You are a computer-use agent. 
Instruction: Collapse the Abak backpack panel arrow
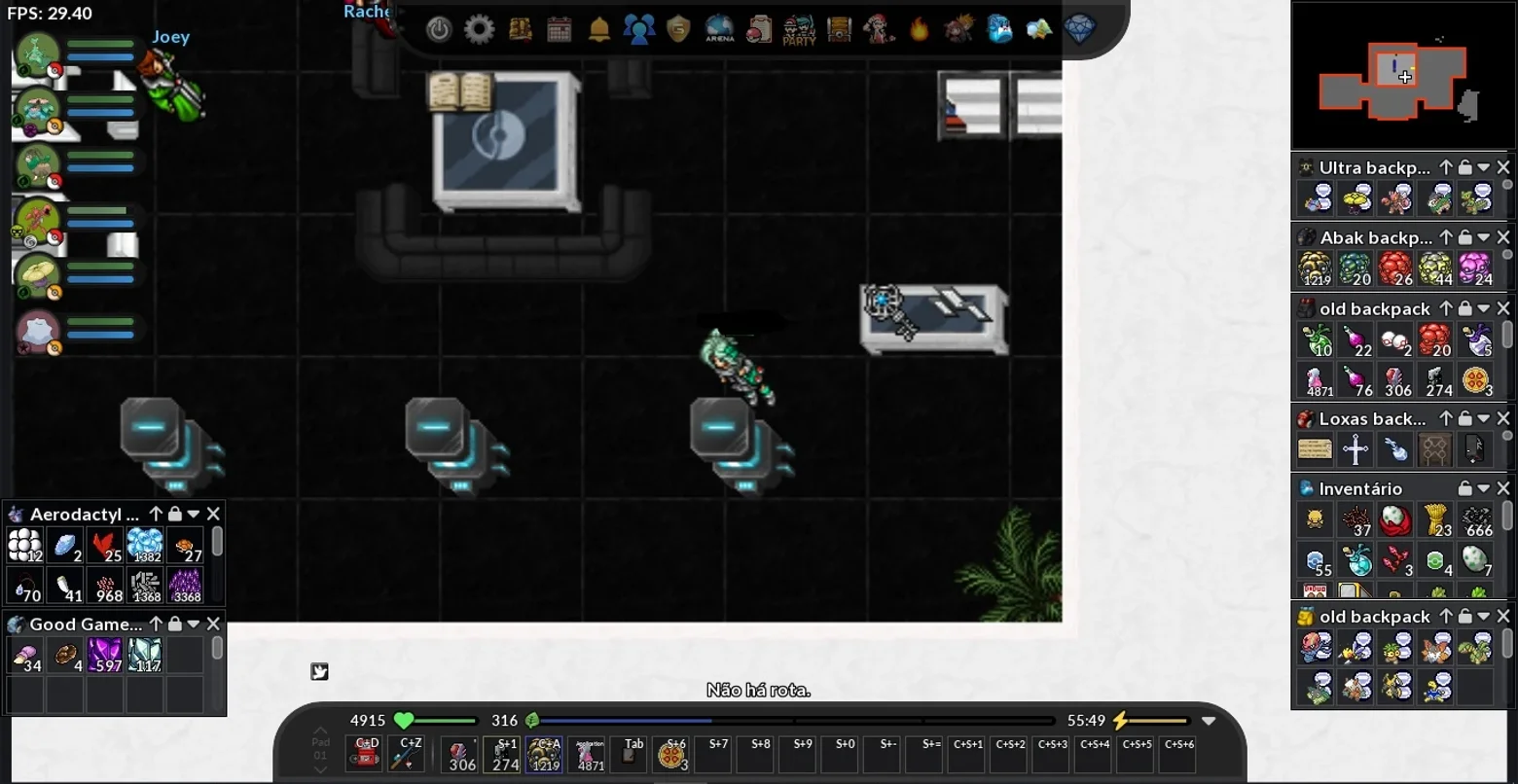[1484, 237]
